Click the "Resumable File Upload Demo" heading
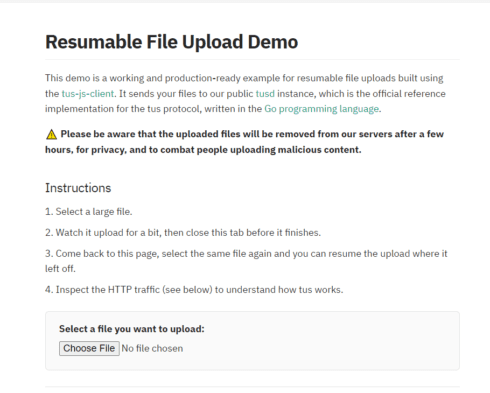 pos(171,42)
